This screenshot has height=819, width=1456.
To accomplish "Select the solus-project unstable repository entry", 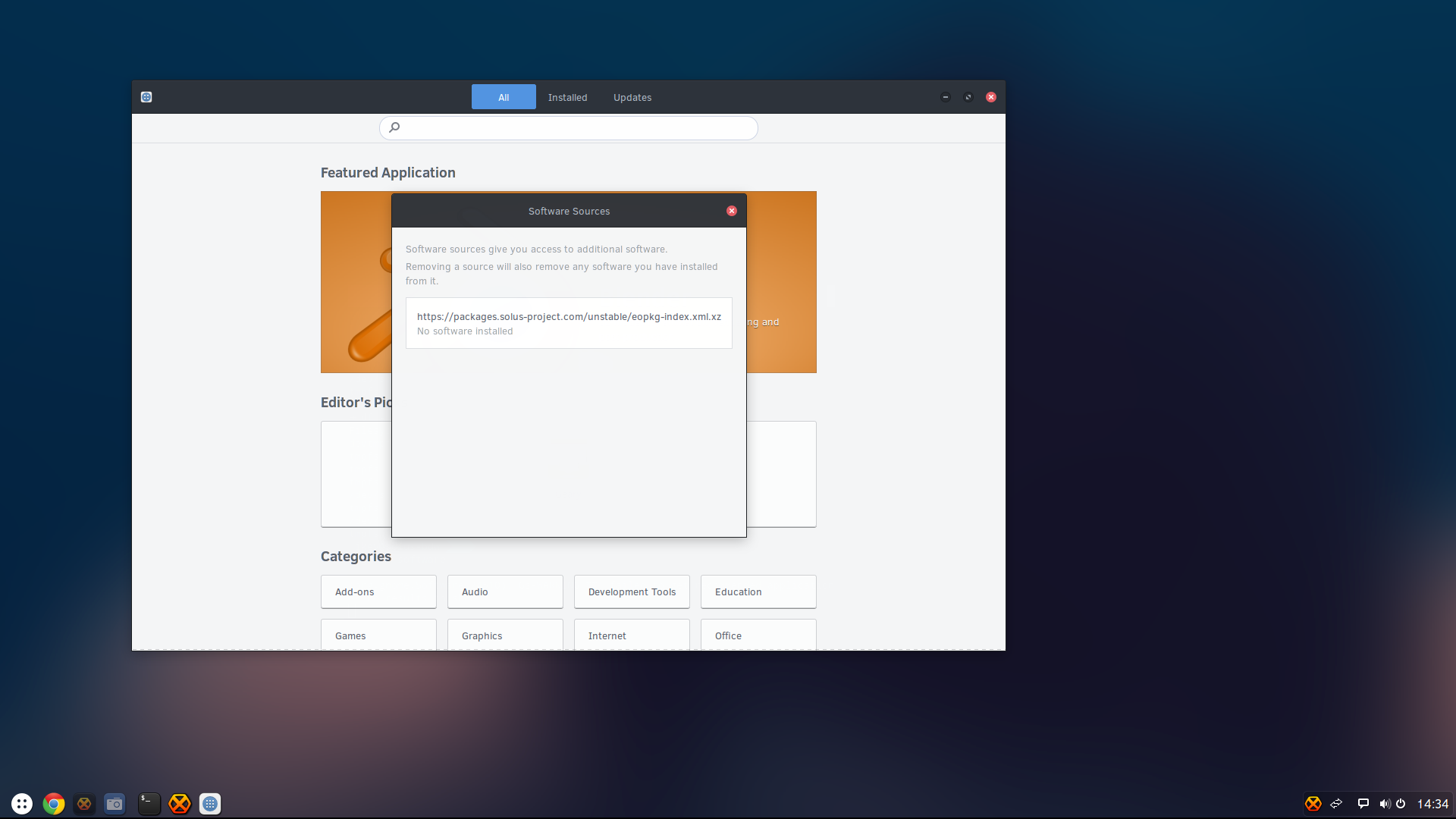I will (x=569, y=323).
